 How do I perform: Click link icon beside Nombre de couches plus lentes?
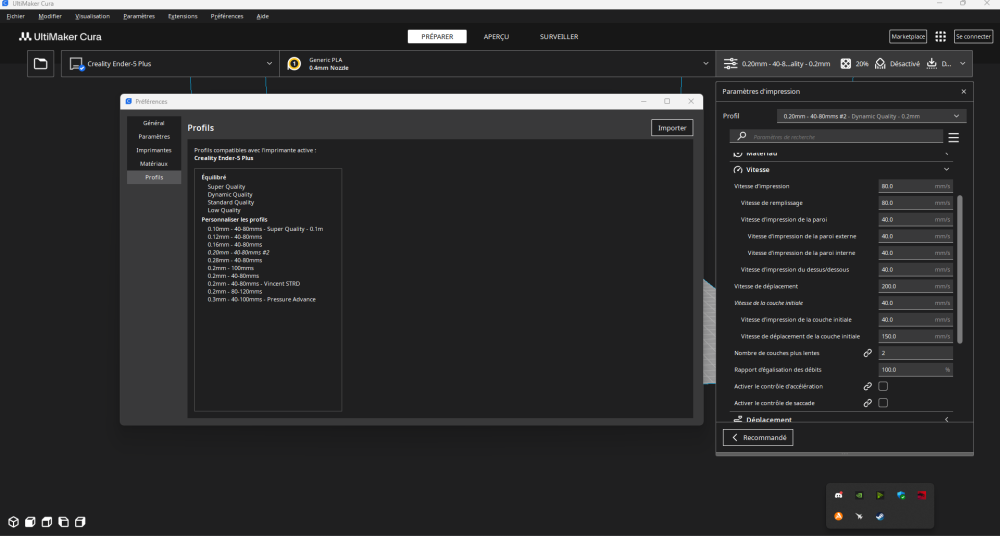tap(867, 353)
